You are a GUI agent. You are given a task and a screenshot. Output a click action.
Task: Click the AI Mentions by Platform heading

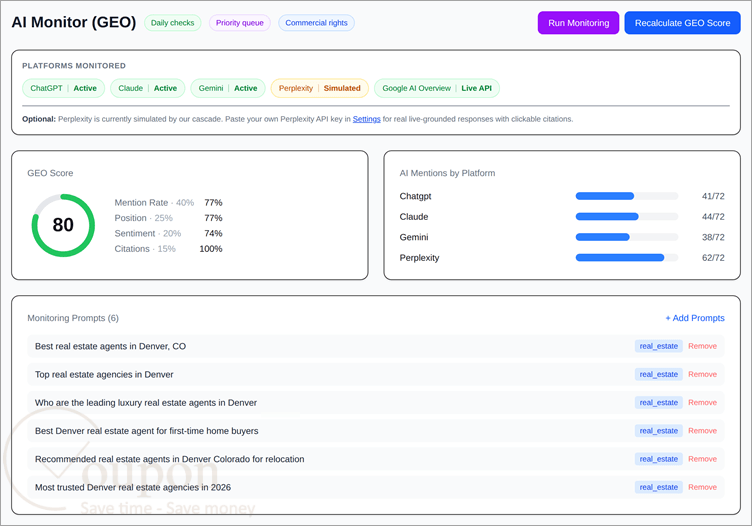pos(447,173)
